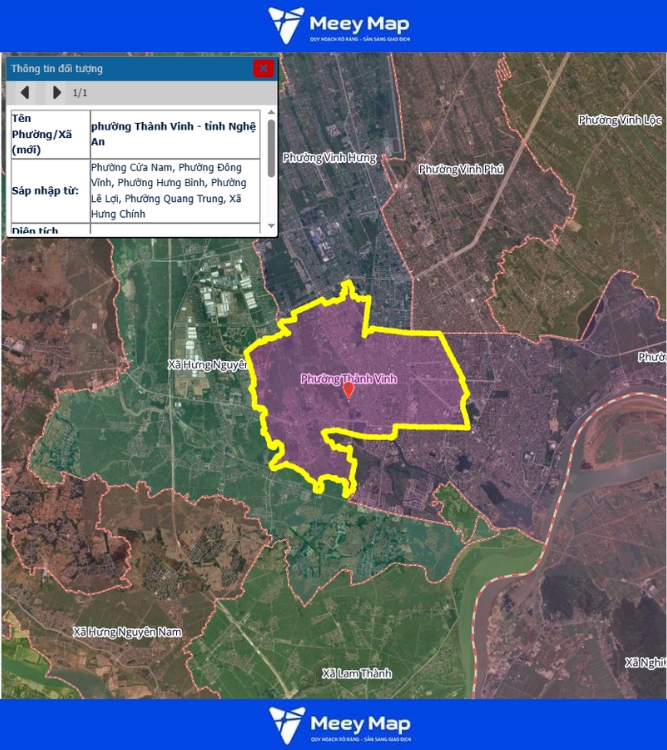The image size is (667, 750).
Task: Click the bottom Meey Map logo
Action: tap(339, 724)
